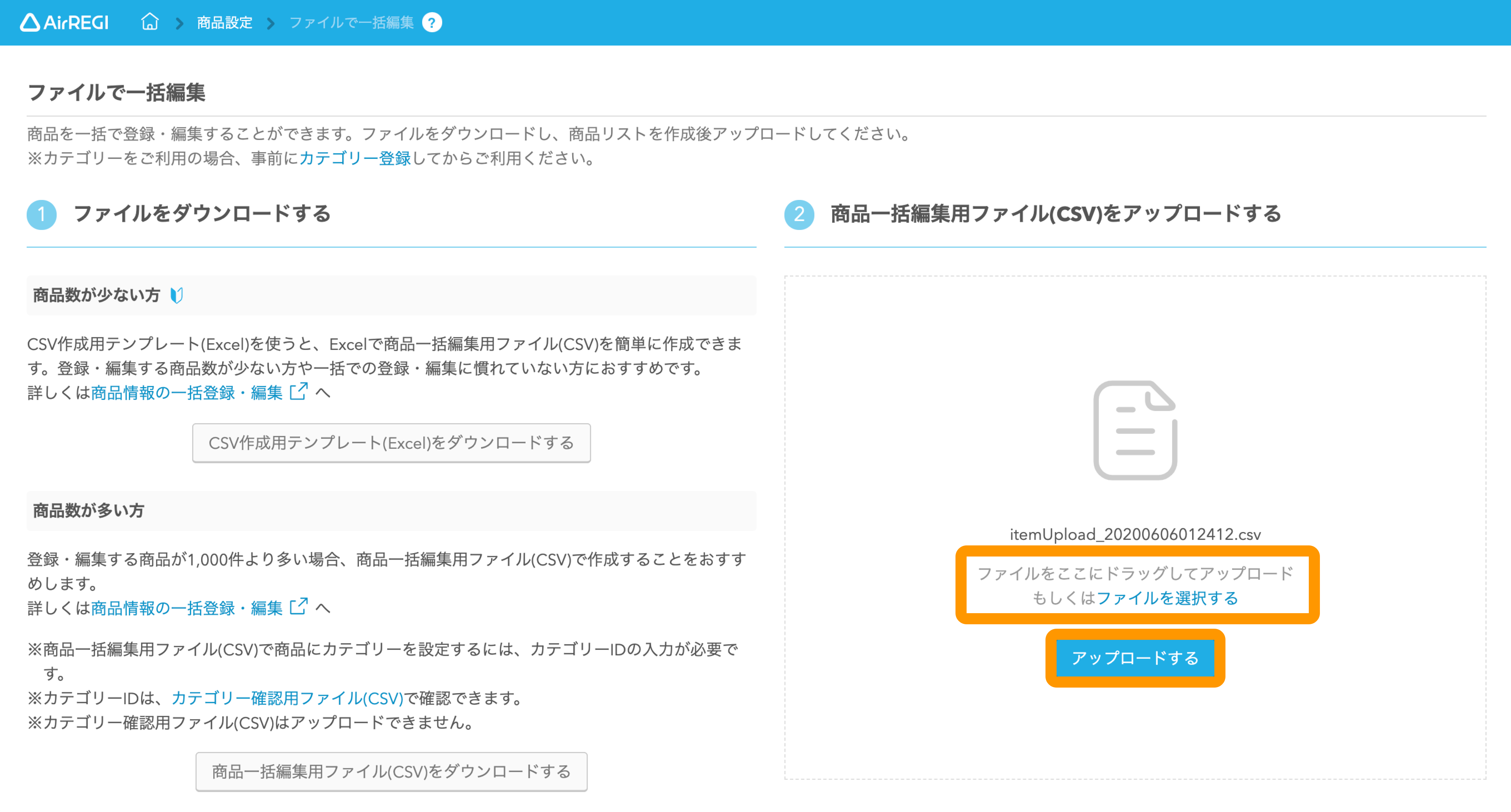Viewport: 1511px width, 812px height.
Task: Click the document file icon in upload area
Action: click(1135, 430)
